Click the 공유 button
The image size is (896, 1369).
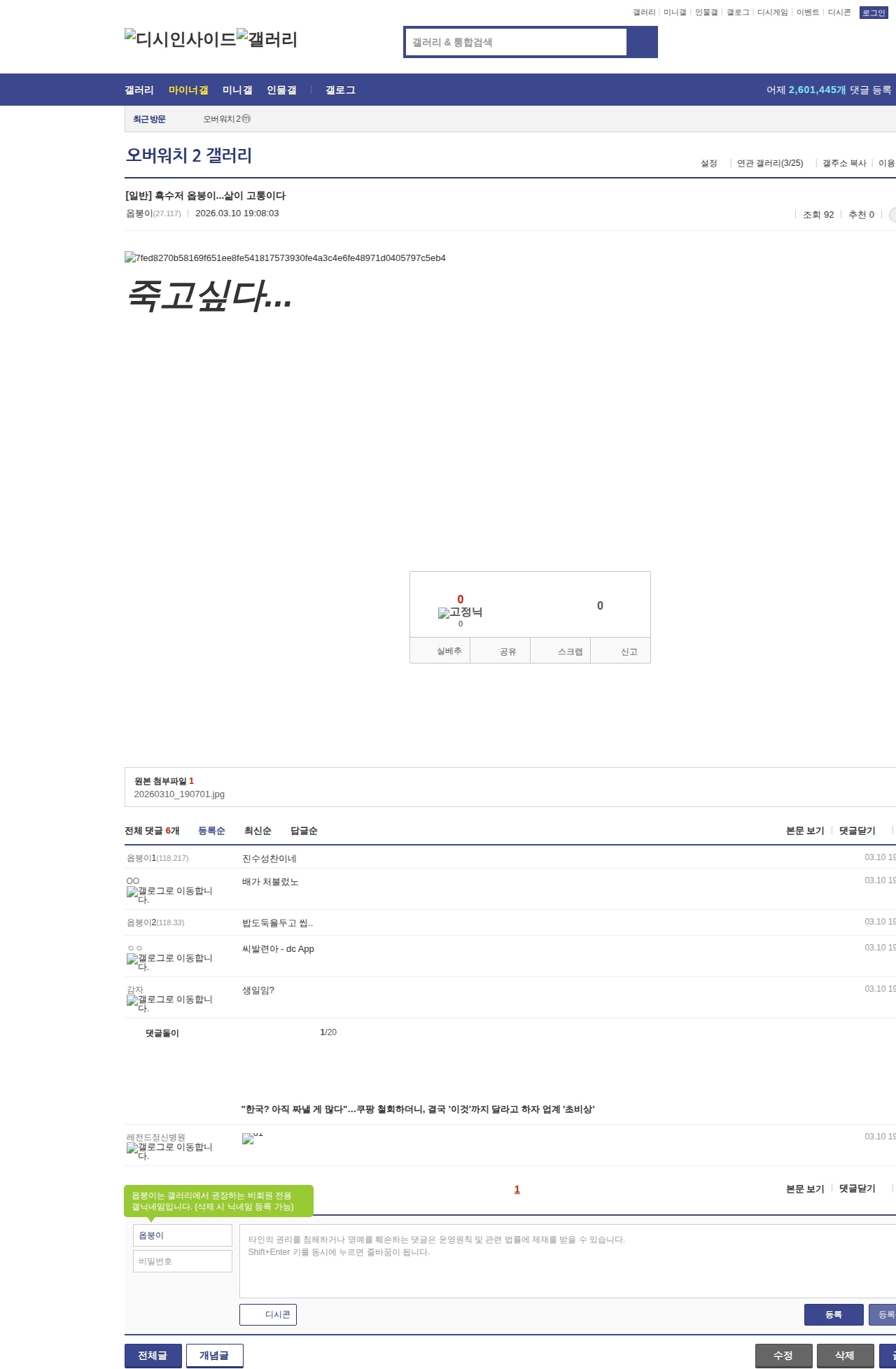[500, 651]
